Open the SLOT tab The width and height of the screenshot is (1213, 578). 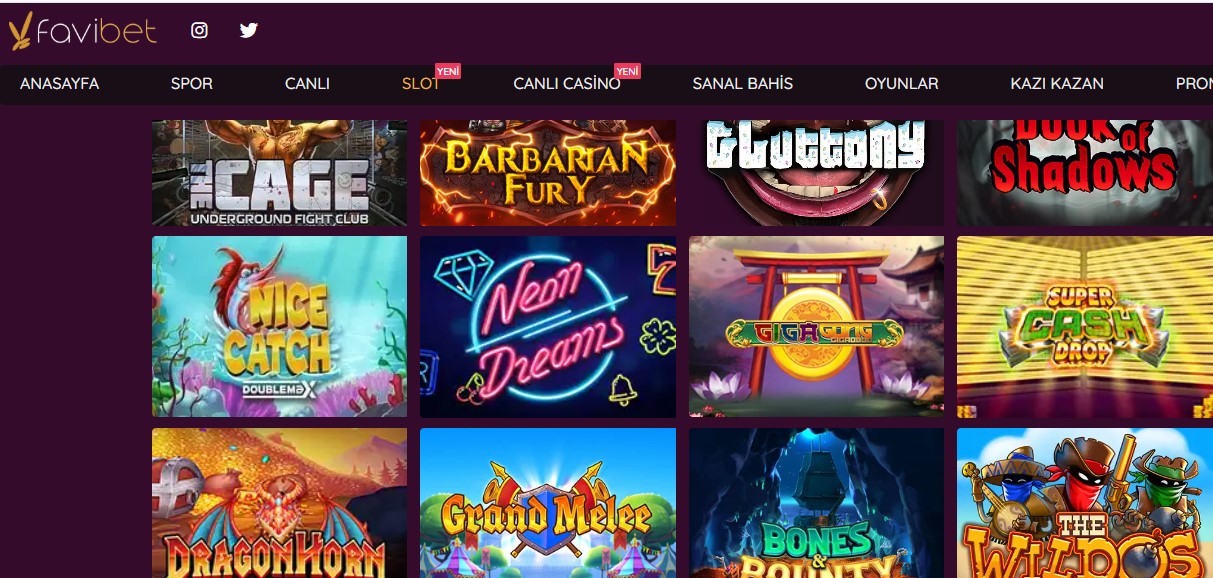point(421,84)
